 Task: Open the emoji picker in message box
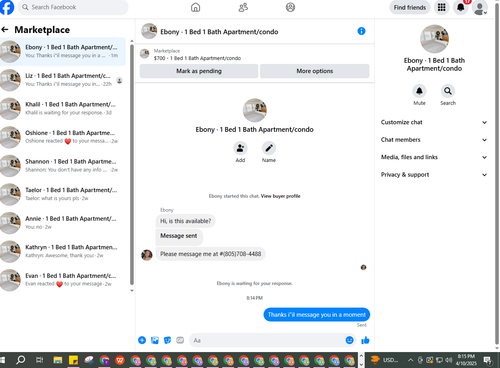click(349, 340)
